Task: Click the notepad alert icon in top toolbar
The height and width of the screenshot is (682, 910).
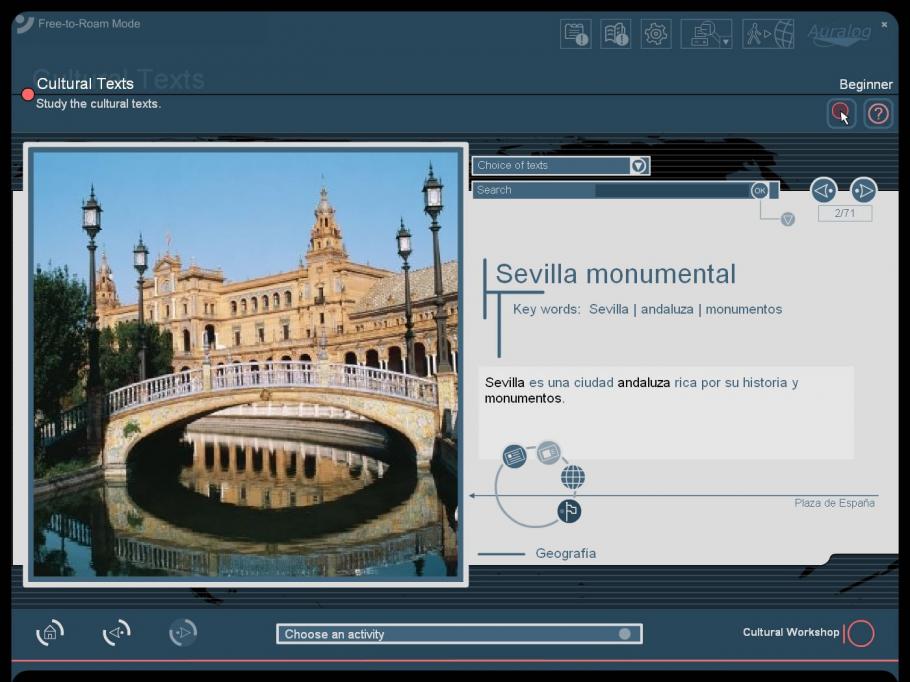Action: [576, 34]
